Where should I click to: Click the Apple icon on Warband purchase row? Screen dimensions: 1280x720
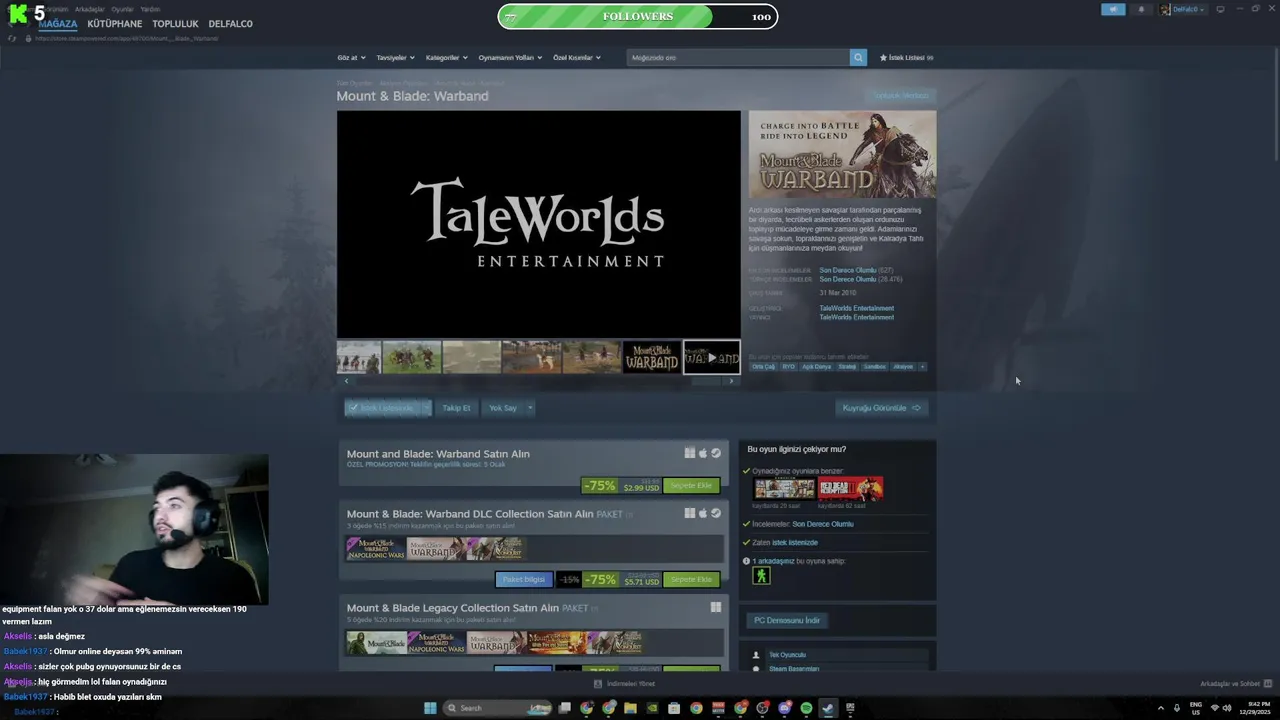[703, 453]
